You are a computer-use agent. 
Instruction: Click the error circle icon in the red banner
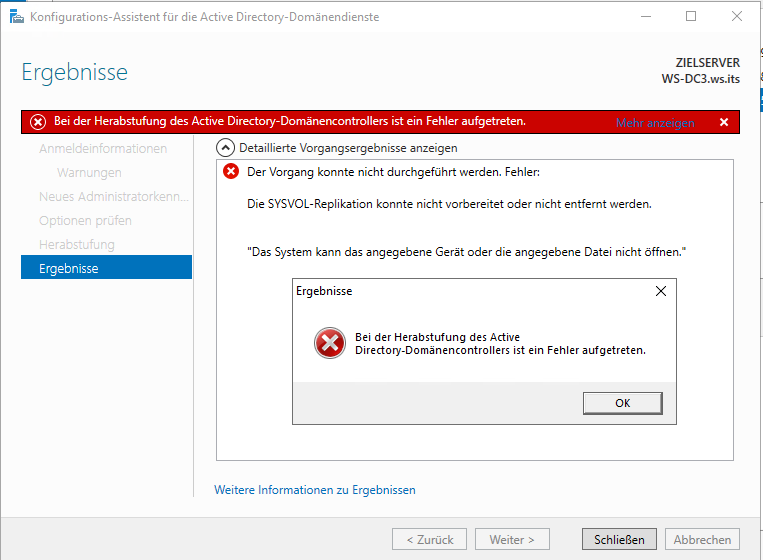click(38, 122)
